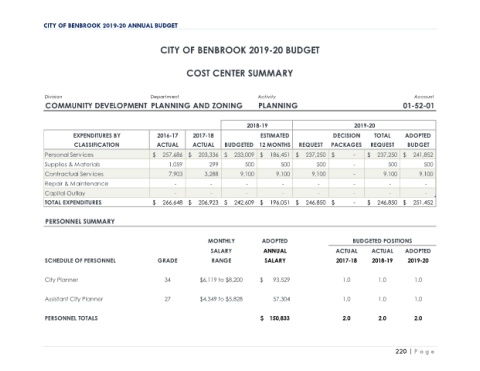Select the personnel total salary '150,833'

pos(279,318)
